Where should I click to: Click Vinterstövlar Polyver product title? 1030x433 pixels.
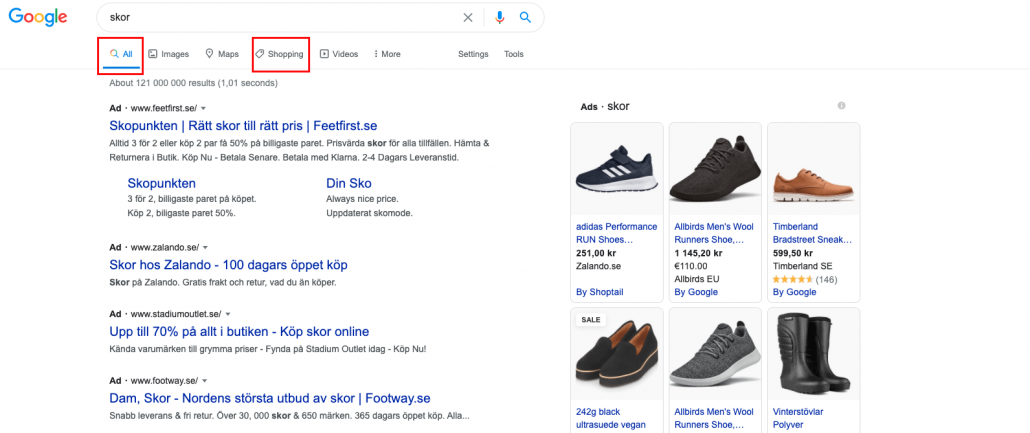[798, 419]
